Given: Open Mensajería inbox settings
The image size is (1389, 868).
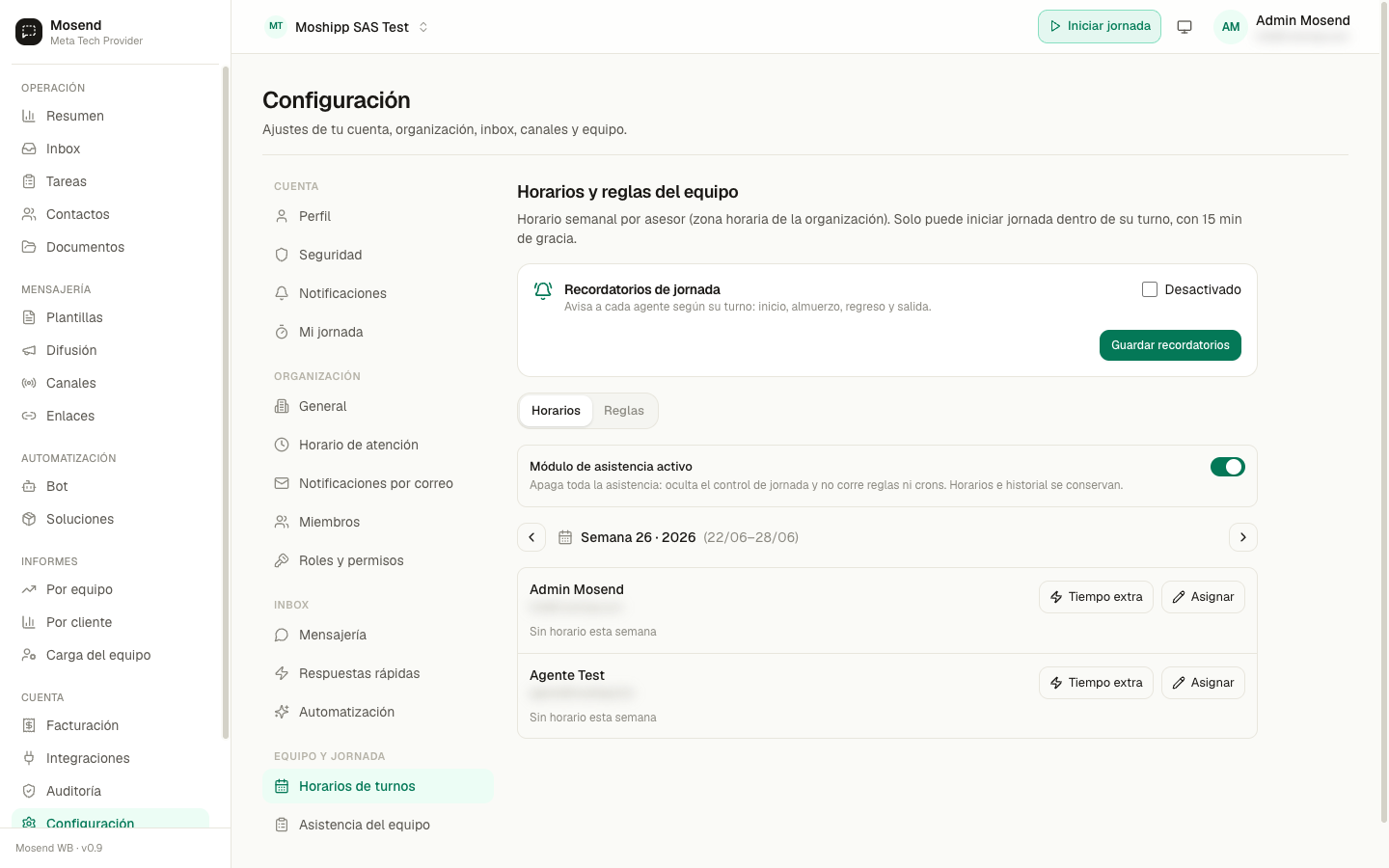Looking at the screenshot, I should click(x=378, y=635).
